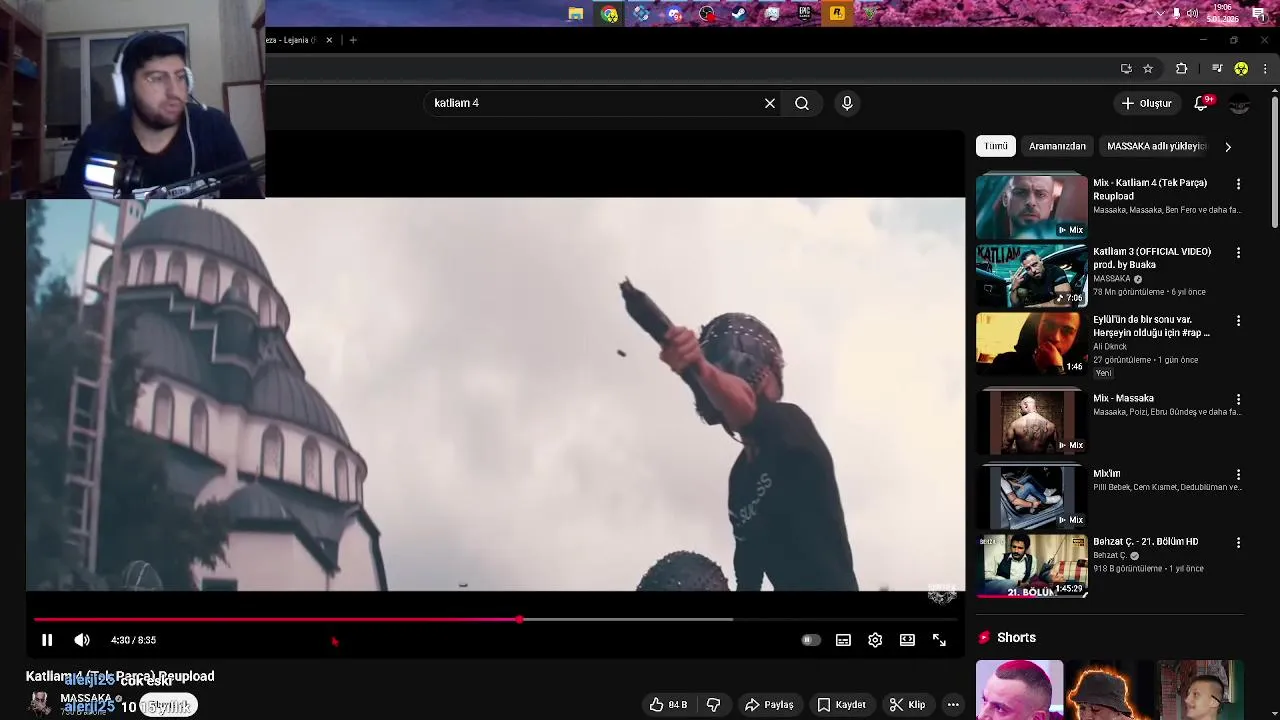Show hidden system tray icons
The image size is (1280, 720).
pyautogui.click(x=1160, y=13)
